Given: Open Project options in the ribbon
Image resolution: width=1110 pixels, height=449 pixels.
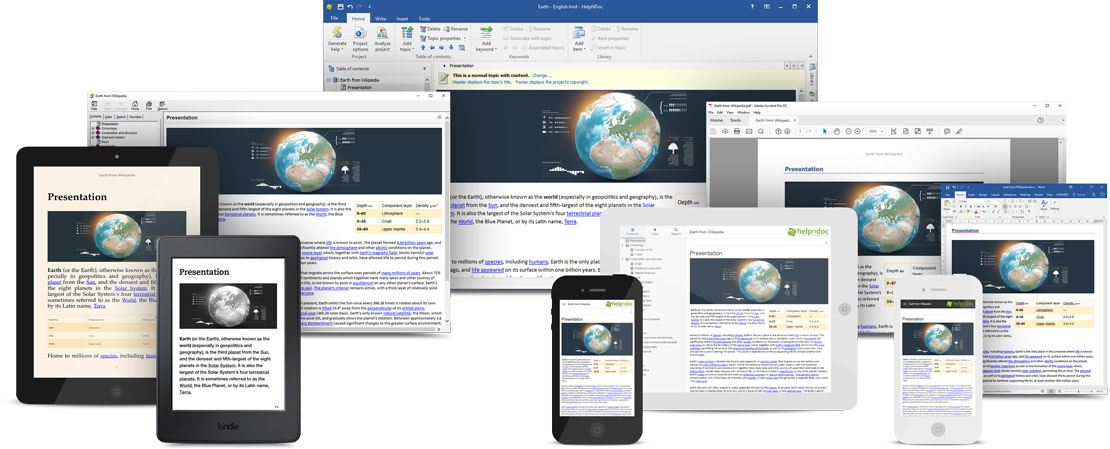Looking at the screenshot, I should [x=360, y=34].
